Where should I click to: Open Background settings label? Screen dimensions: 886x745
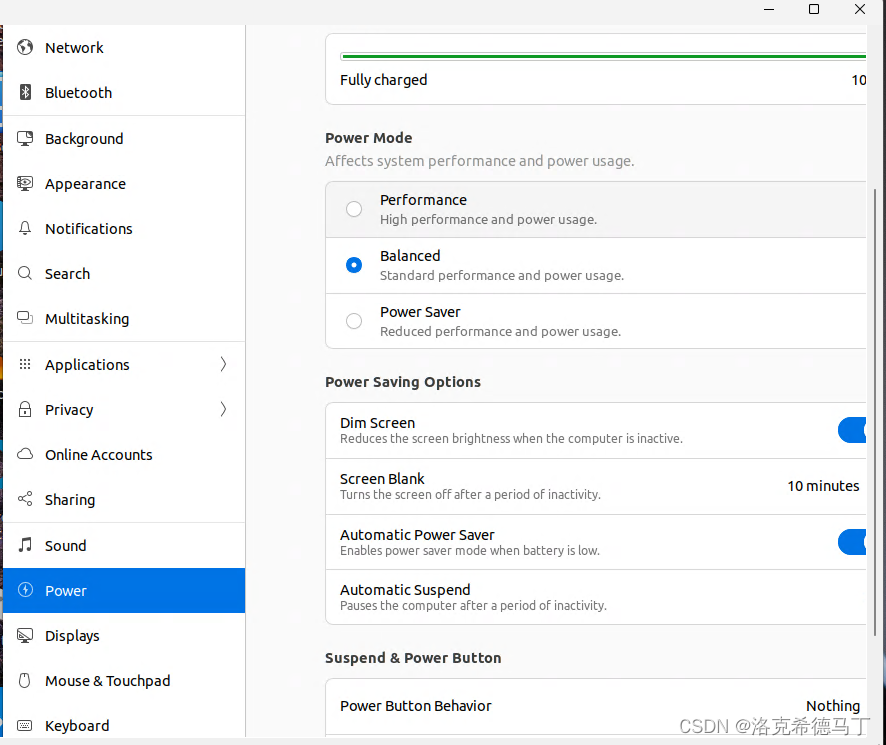click(x=84, y=138)
